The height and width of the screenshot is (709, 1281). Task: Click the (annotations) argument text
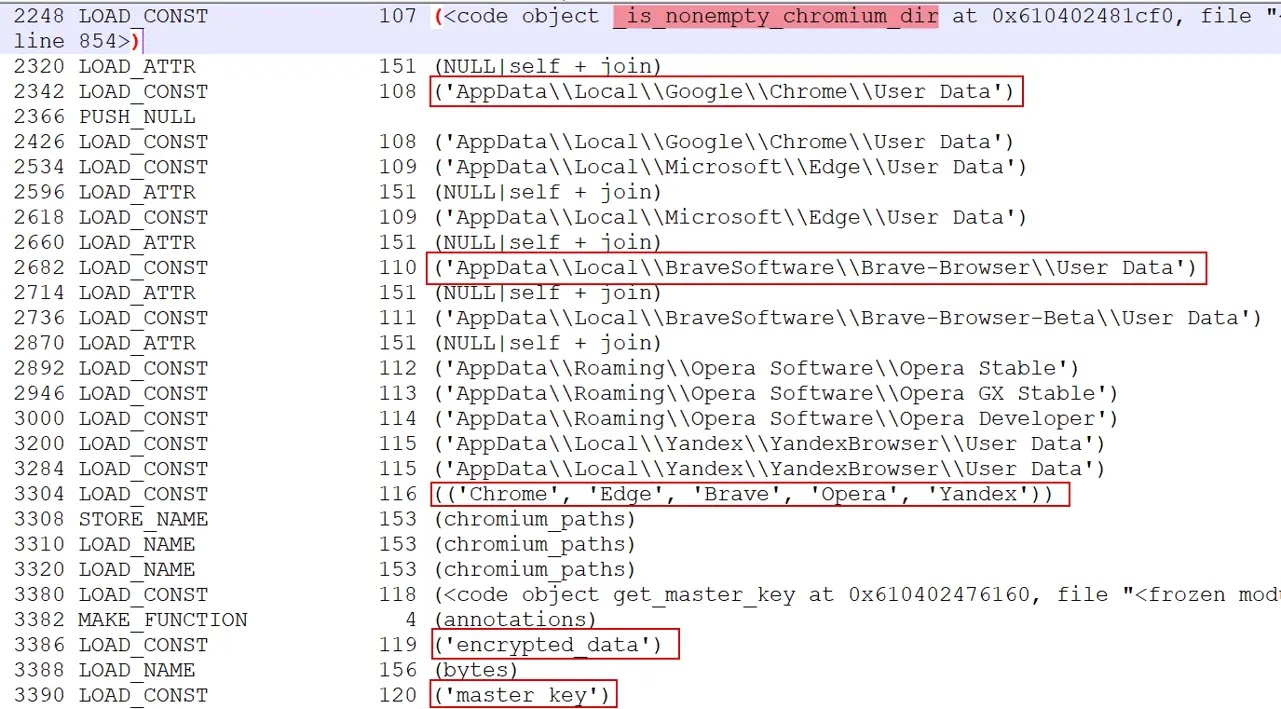pos(515,619)
